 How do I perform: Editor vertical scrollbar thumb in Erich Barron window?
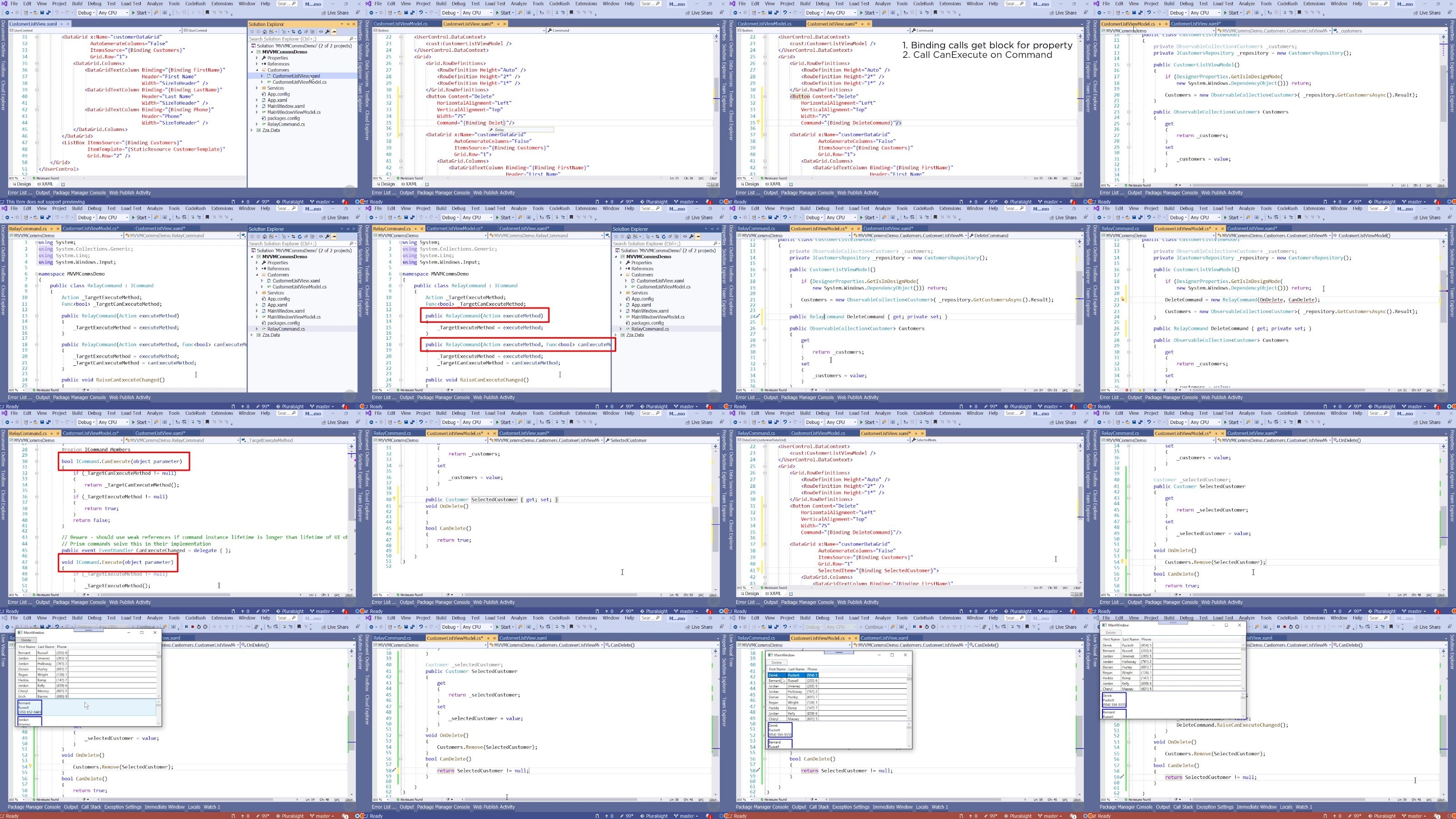(352, 731)
